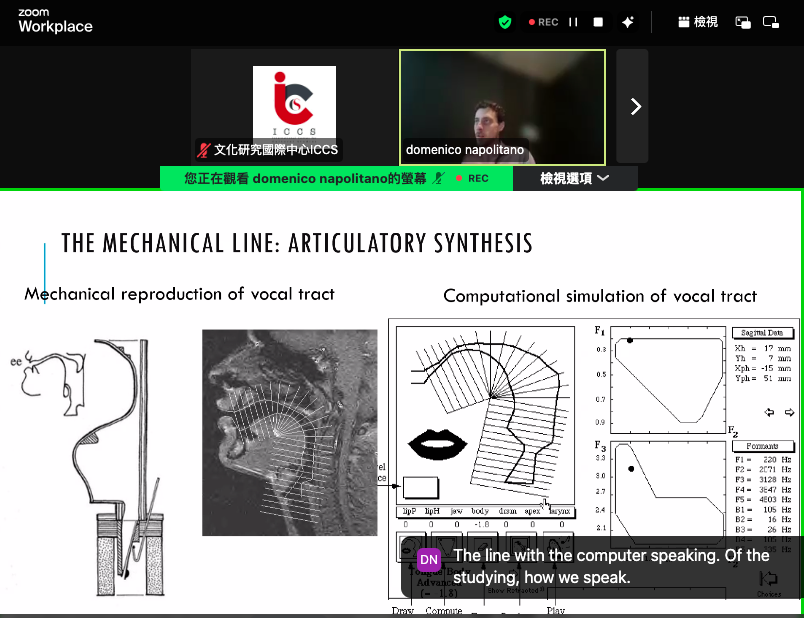Click the "B1 = 105 Hz" value
Image resolution: width=804 pixels, height=618 pixels.
point(763,509)
